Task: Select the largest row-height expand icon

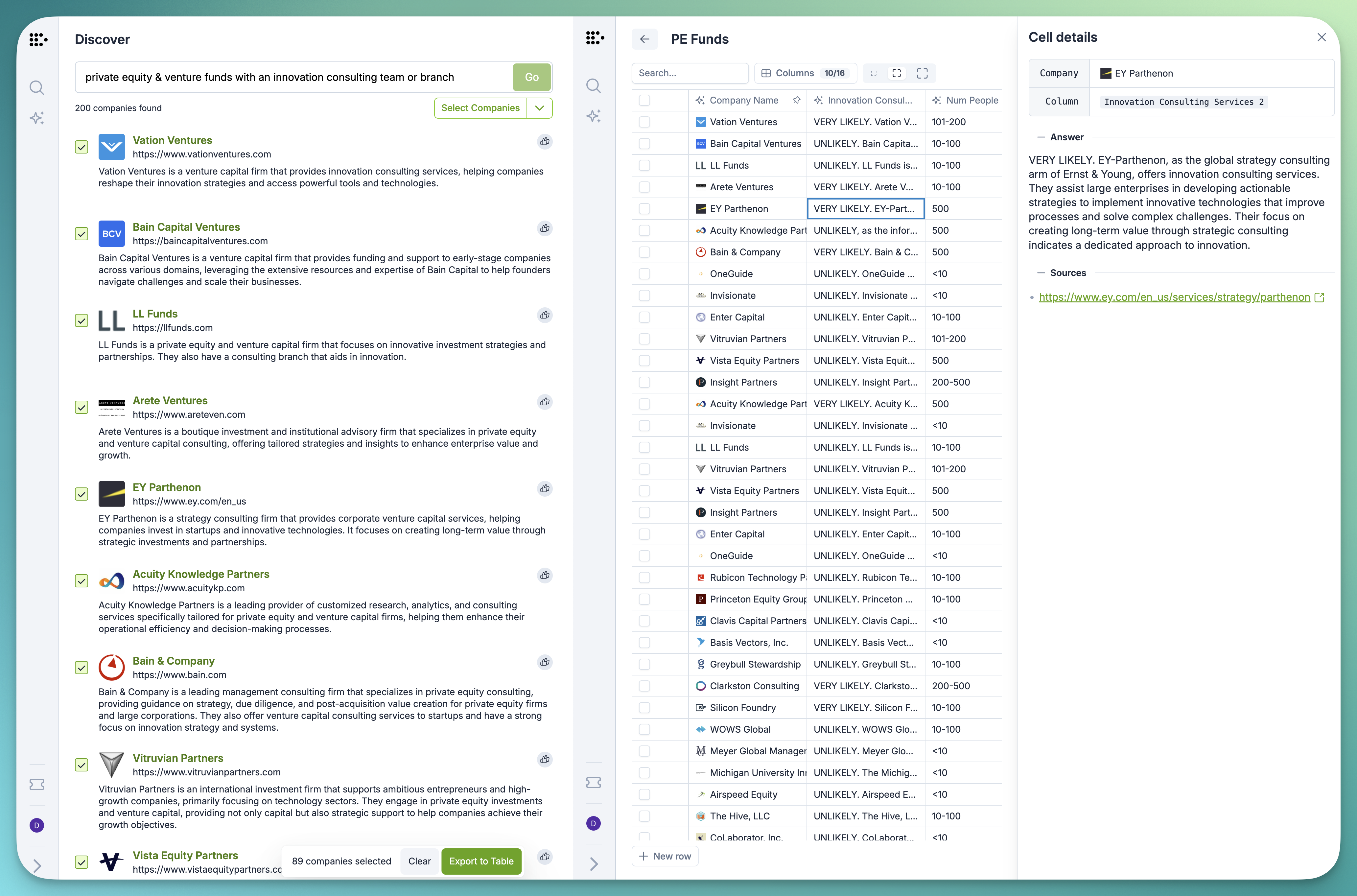Action: click(x=922, y=73)
